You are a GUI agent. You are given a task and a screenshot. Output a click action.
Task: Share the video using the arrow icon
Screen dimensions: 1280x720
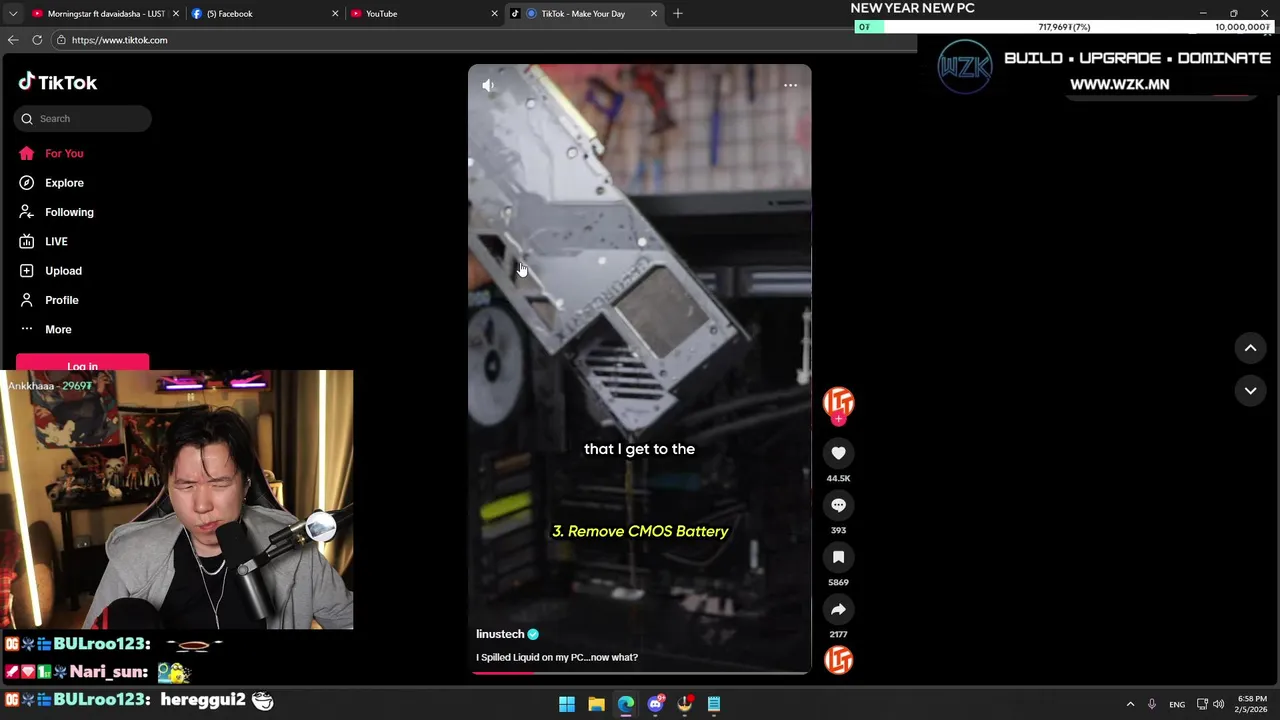838,609
